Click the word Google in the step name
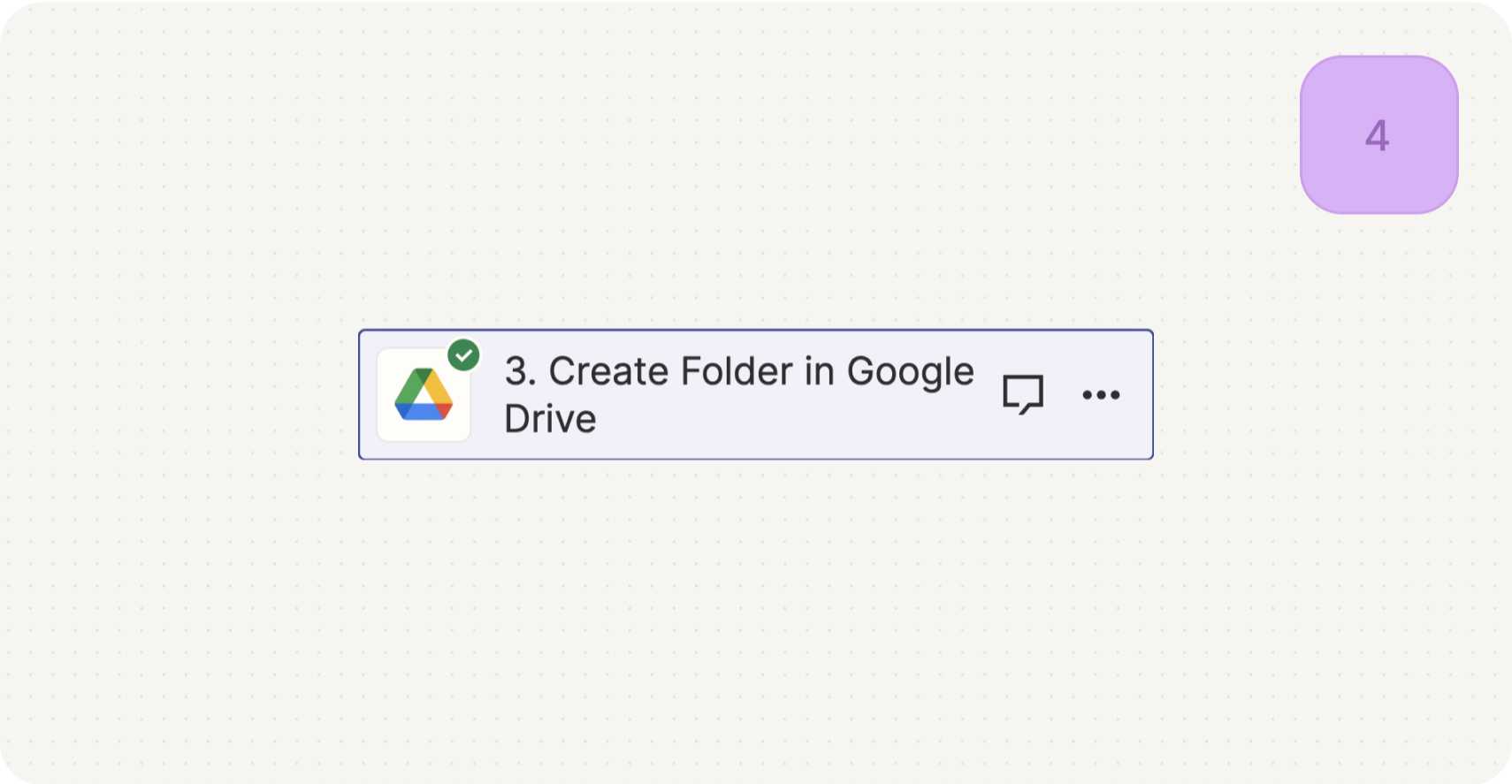 tap(911, 372)
